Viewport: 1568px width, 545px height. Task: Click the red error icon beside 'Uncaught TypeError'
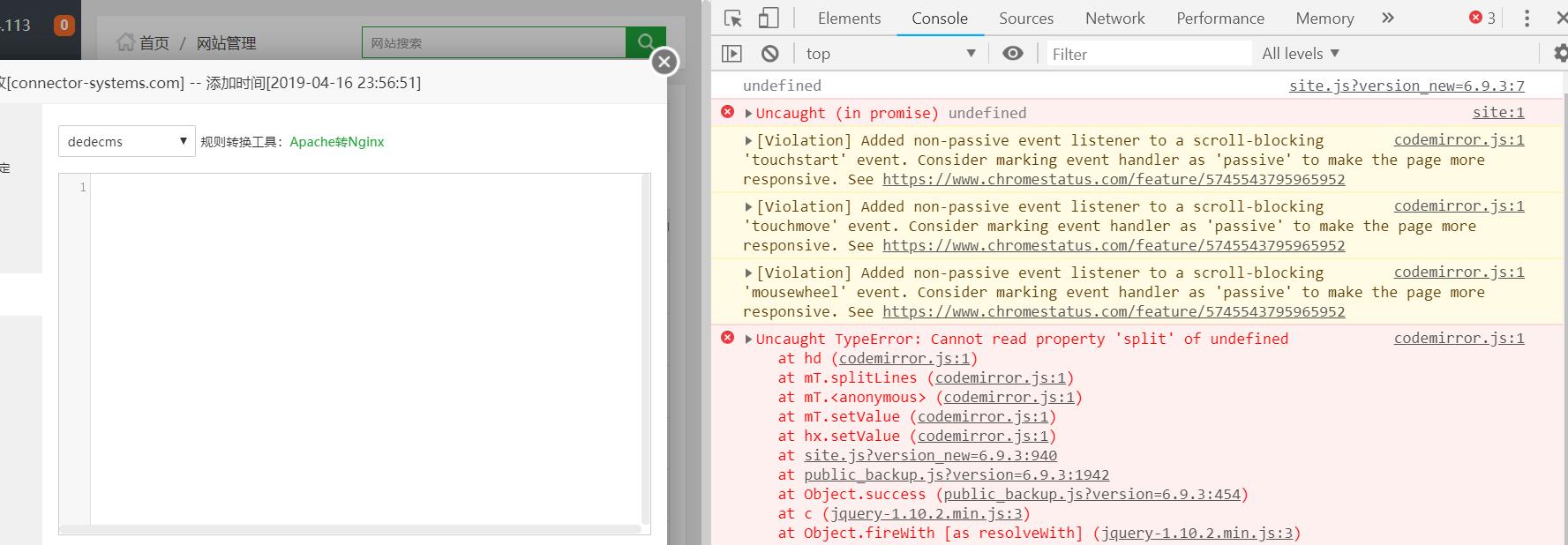click(x=727, y=338)
